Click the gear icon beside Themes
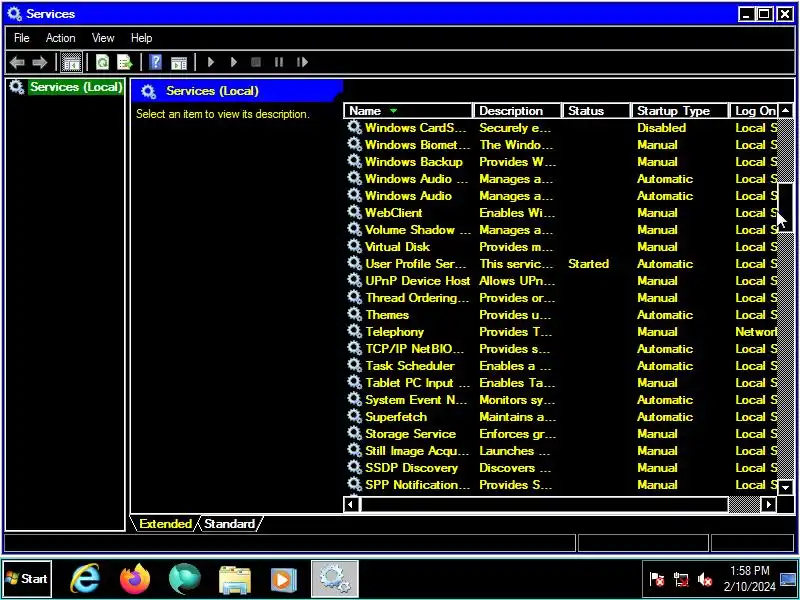Screen dimensions: 800x600 tap(354, 314)
